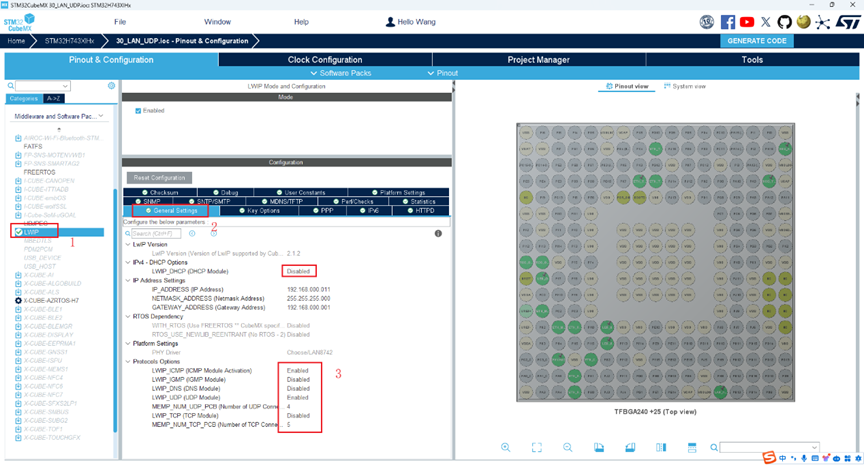The image size is (864, 465).
Task: Open the X (Twitter) icon in header
Action: (x=766, y=22)
